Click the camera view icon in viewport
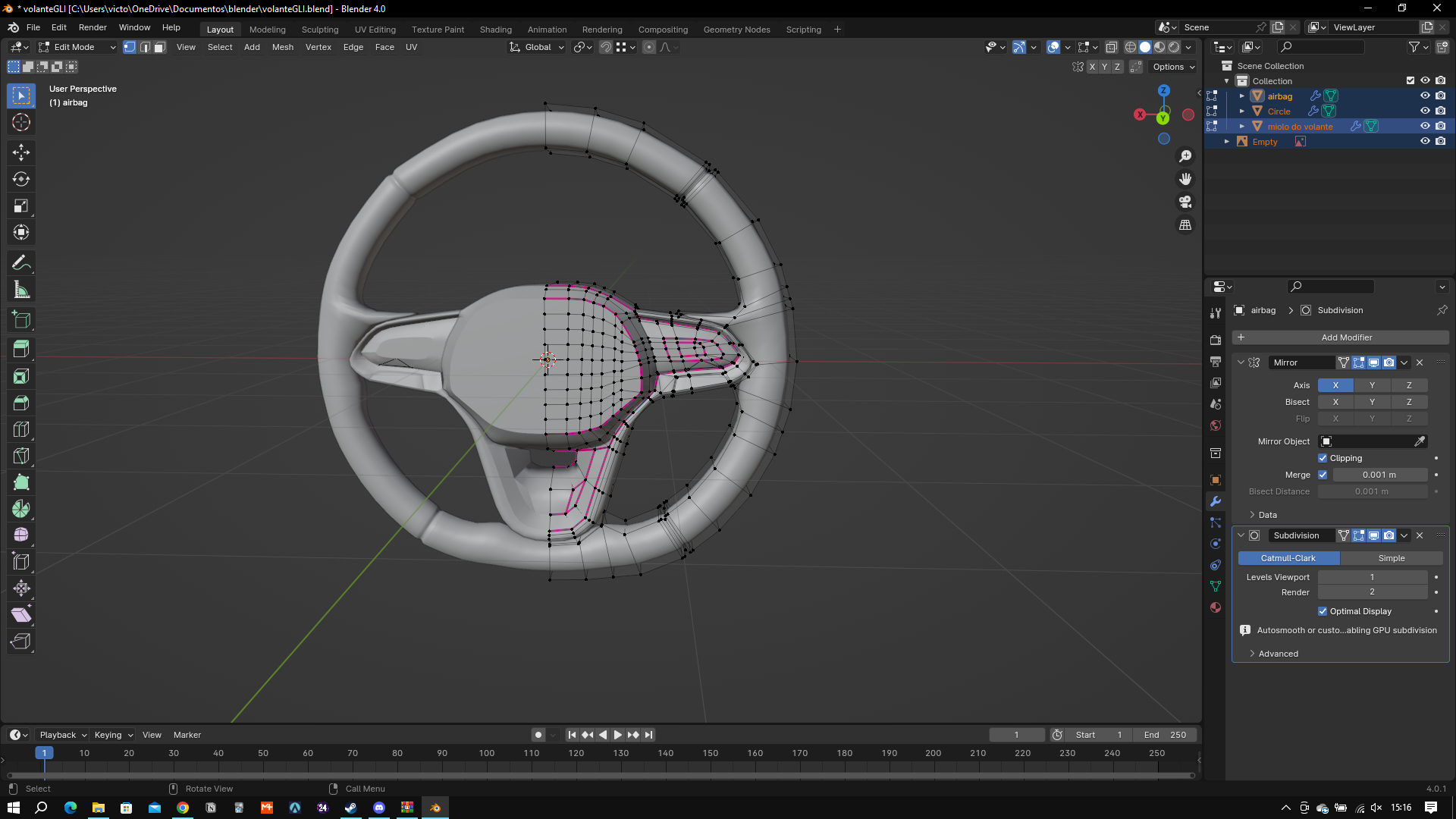 coord(1185,202)
